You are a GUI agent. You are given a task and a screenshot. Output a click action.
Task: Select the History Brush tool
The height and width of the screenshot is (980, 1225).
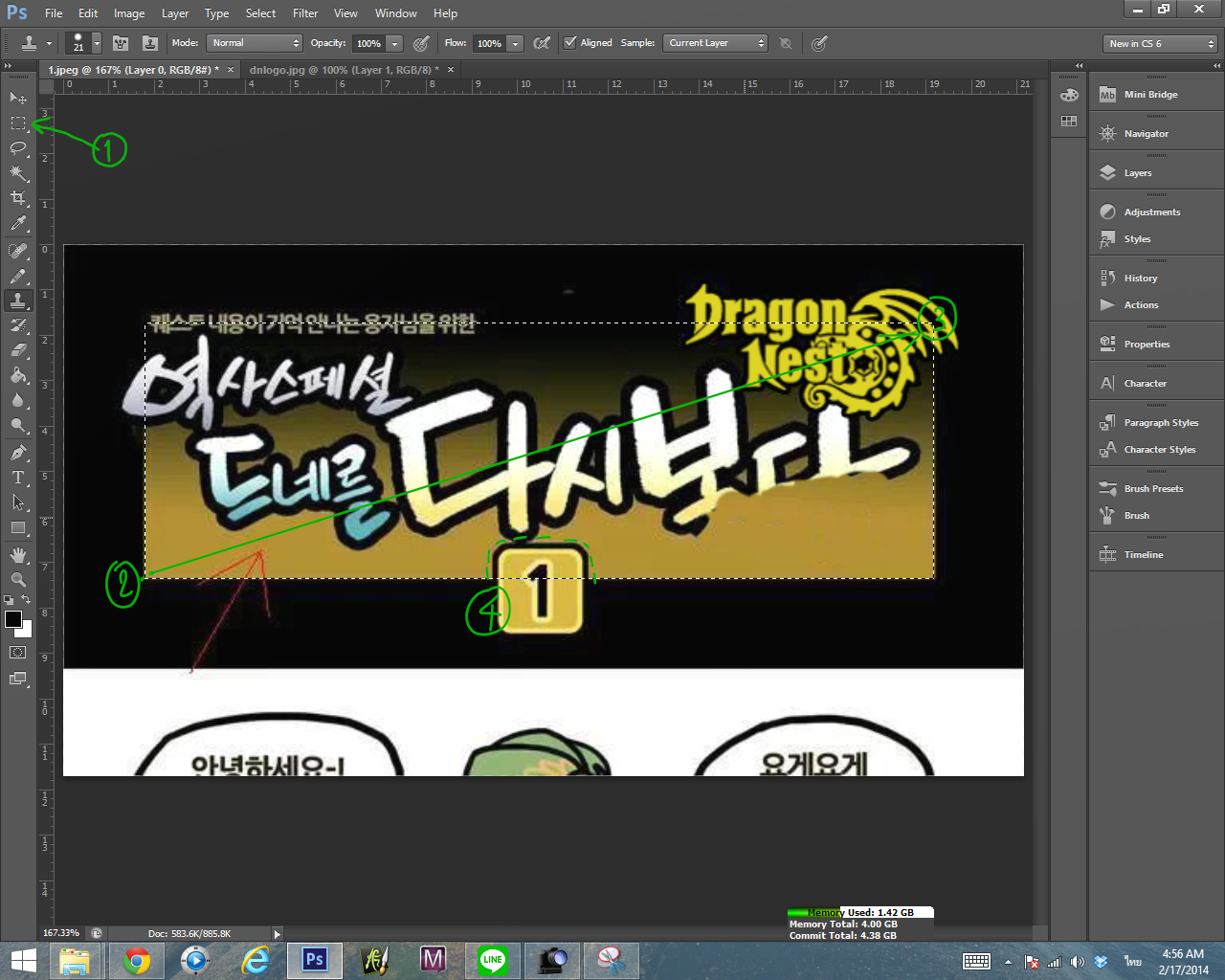coord(18,325)
